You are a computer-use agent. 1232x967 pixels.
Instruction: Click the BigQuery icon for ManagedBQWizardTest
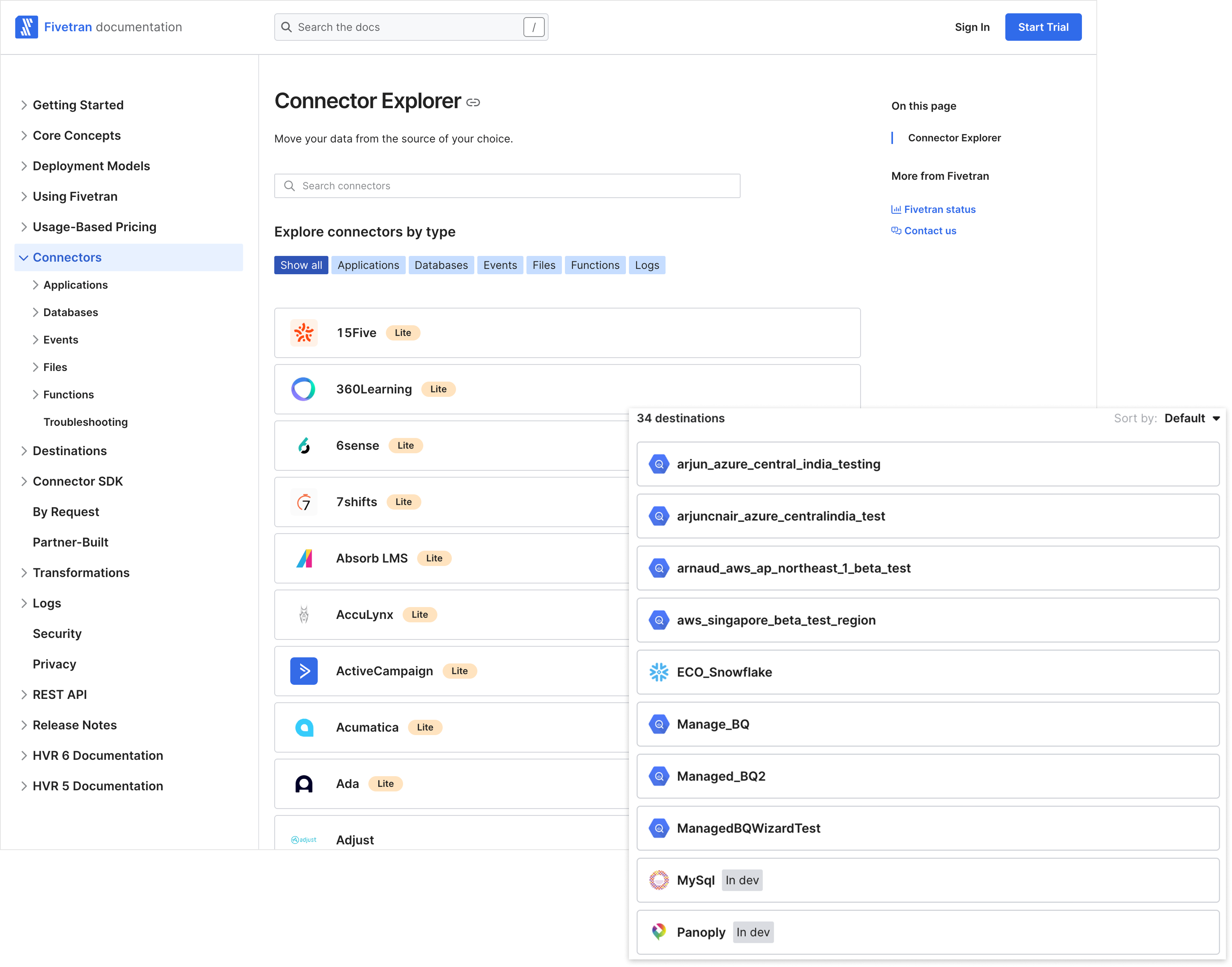pos(658,829)
